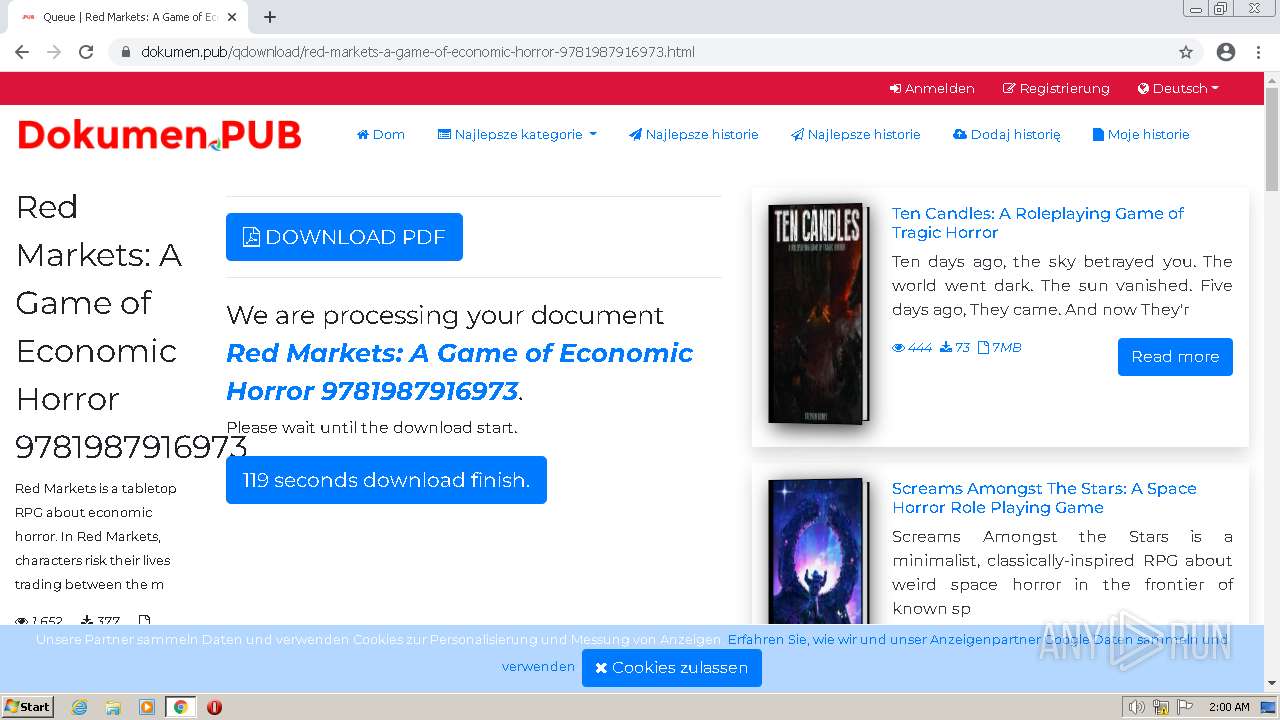The image size is (1280, 720).
Task: Click the 1,652 views count under Red Markets
Action: coord(39,621)
